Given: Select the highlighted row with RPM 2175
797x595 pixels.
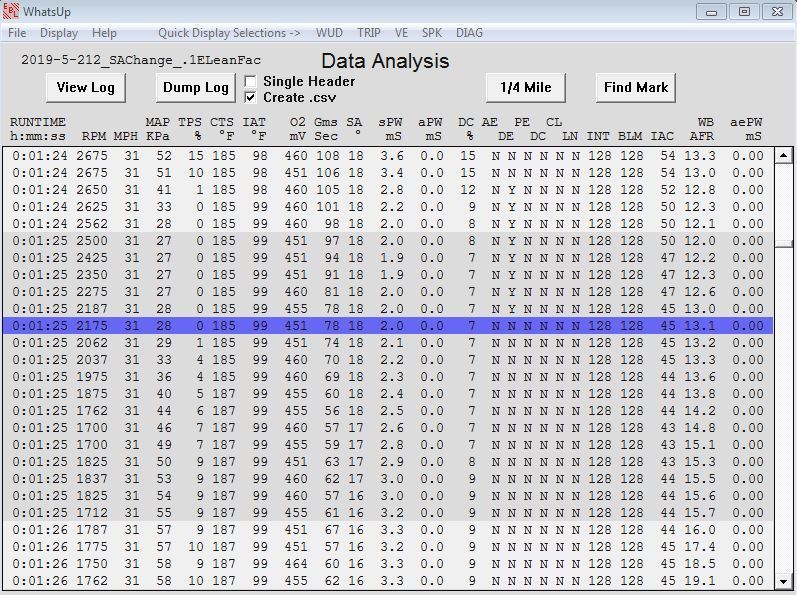Looking at the screenshot, I should (x=386, y=326).
